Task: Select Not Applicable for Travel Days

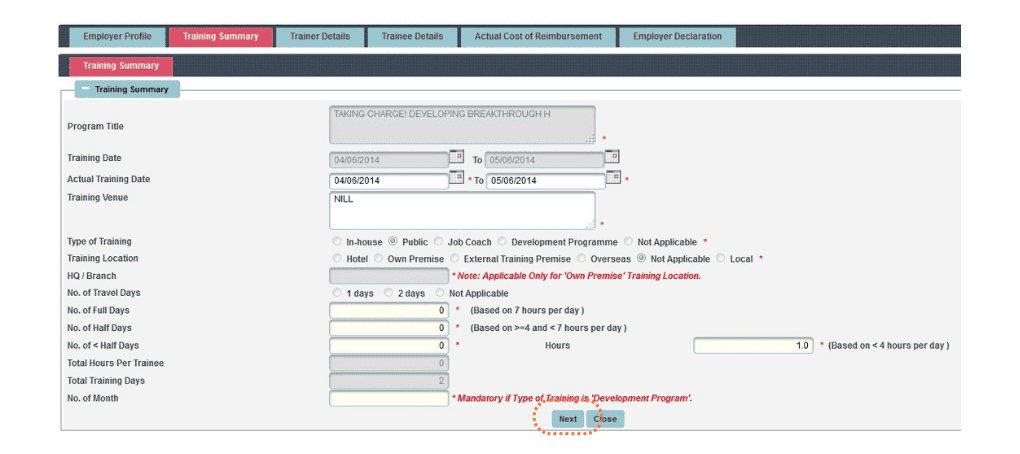Action: [x=440, y=293]
